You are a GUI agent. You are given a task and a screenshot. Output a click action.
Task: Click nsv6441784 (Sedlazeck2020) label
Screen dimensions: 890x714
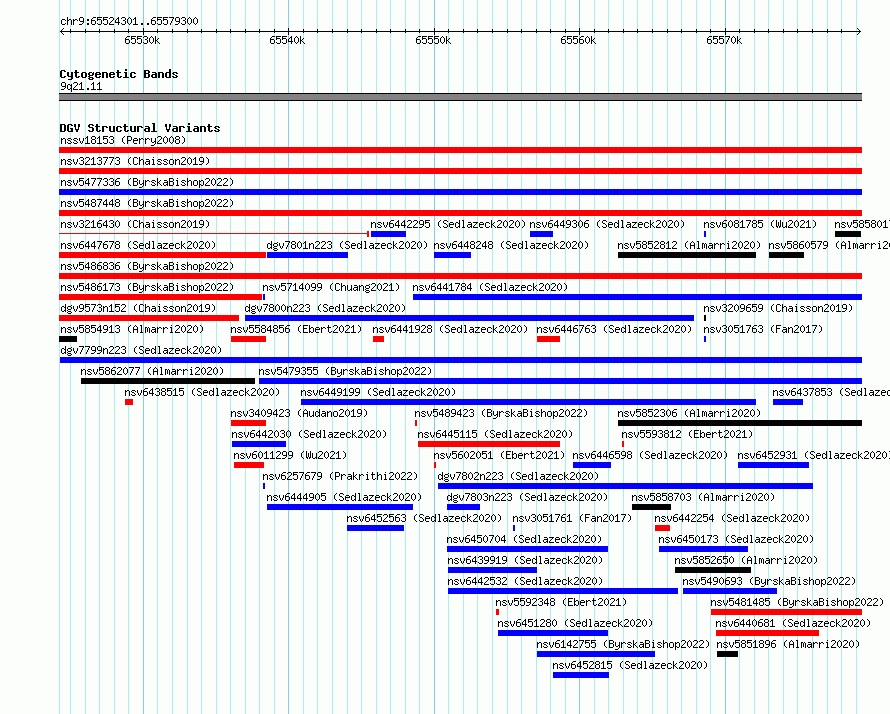pyautogui.click(x=490, y=287)
